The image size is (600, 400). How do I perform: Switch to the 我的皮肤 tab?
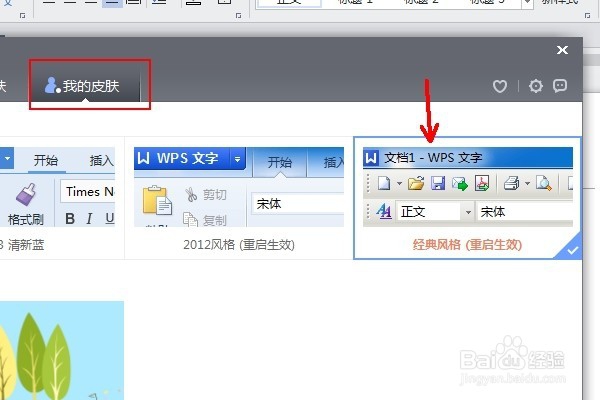86,86
